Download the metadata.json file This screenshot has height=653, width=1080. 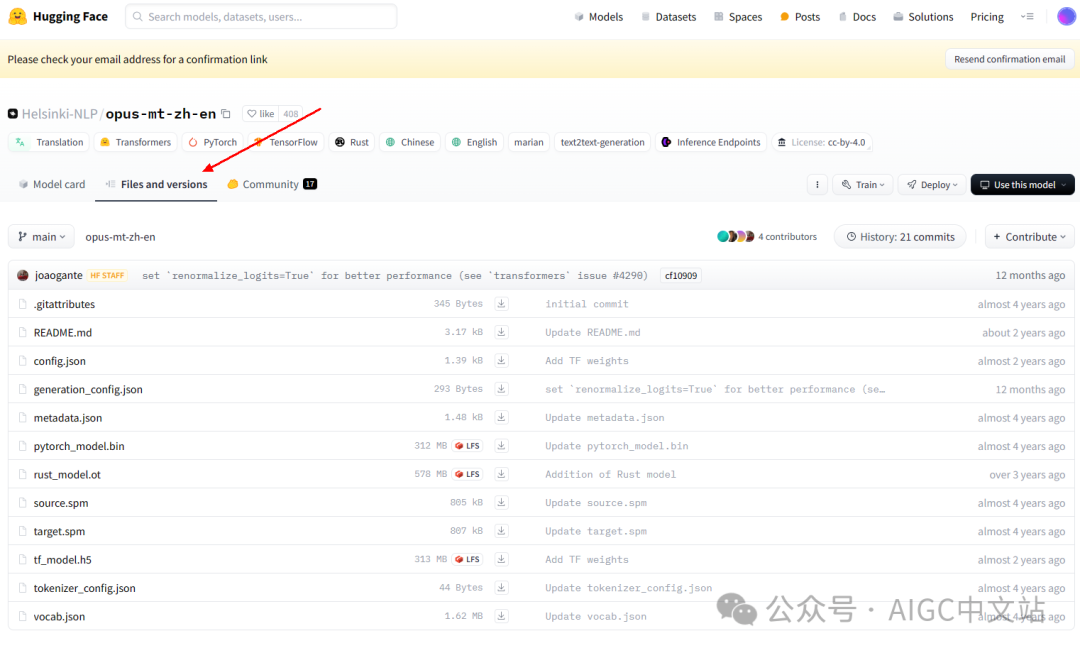501,417
